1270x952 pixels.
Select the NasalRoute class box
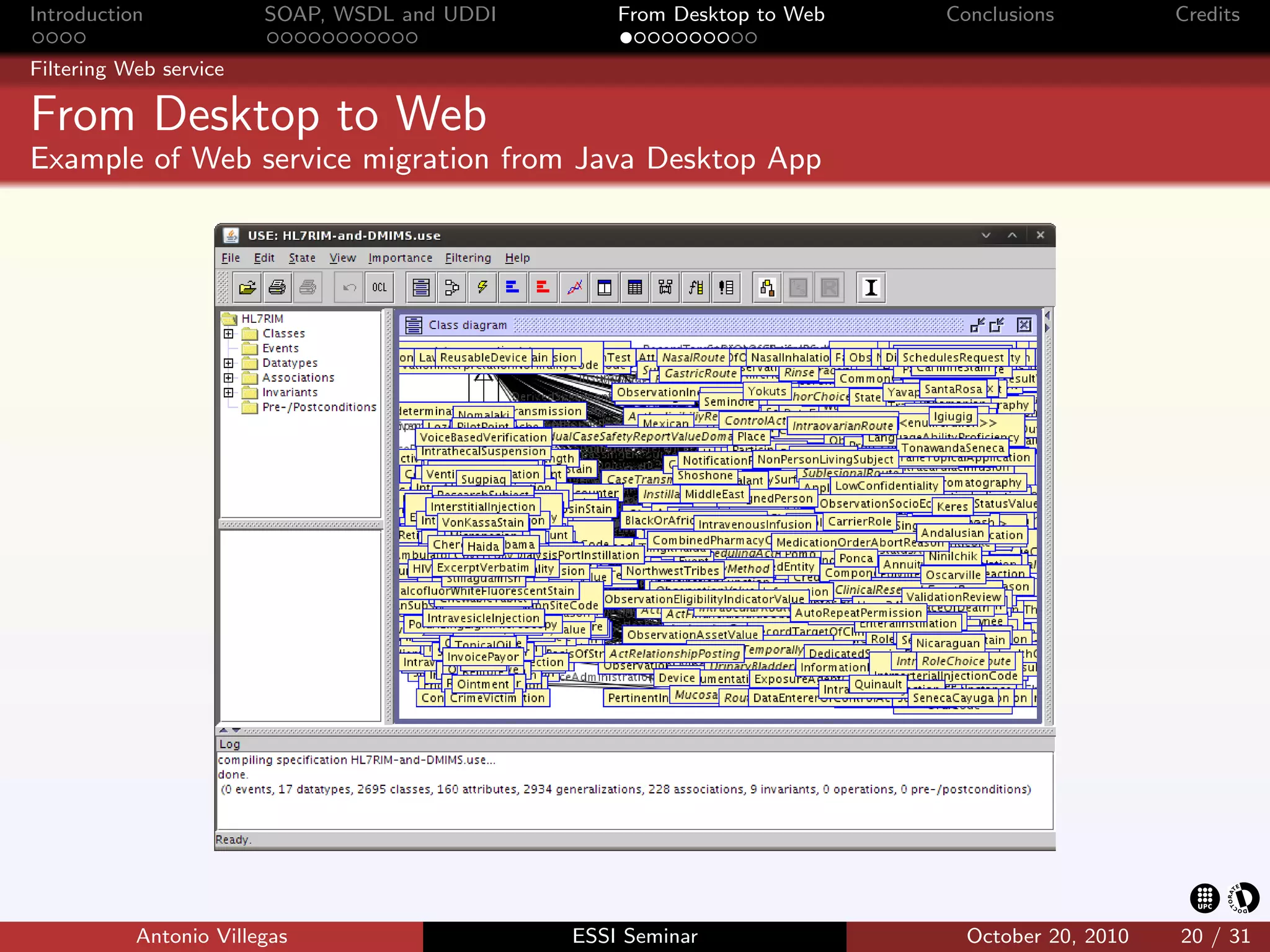pos(693,358)
